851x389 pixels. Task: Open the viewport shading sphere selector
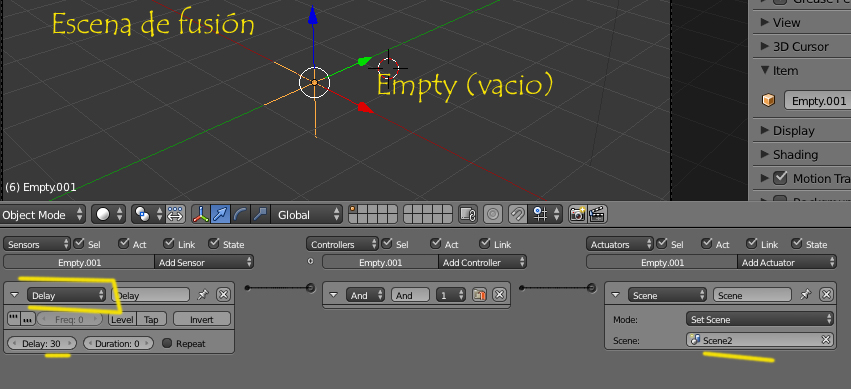coord(109,214)
